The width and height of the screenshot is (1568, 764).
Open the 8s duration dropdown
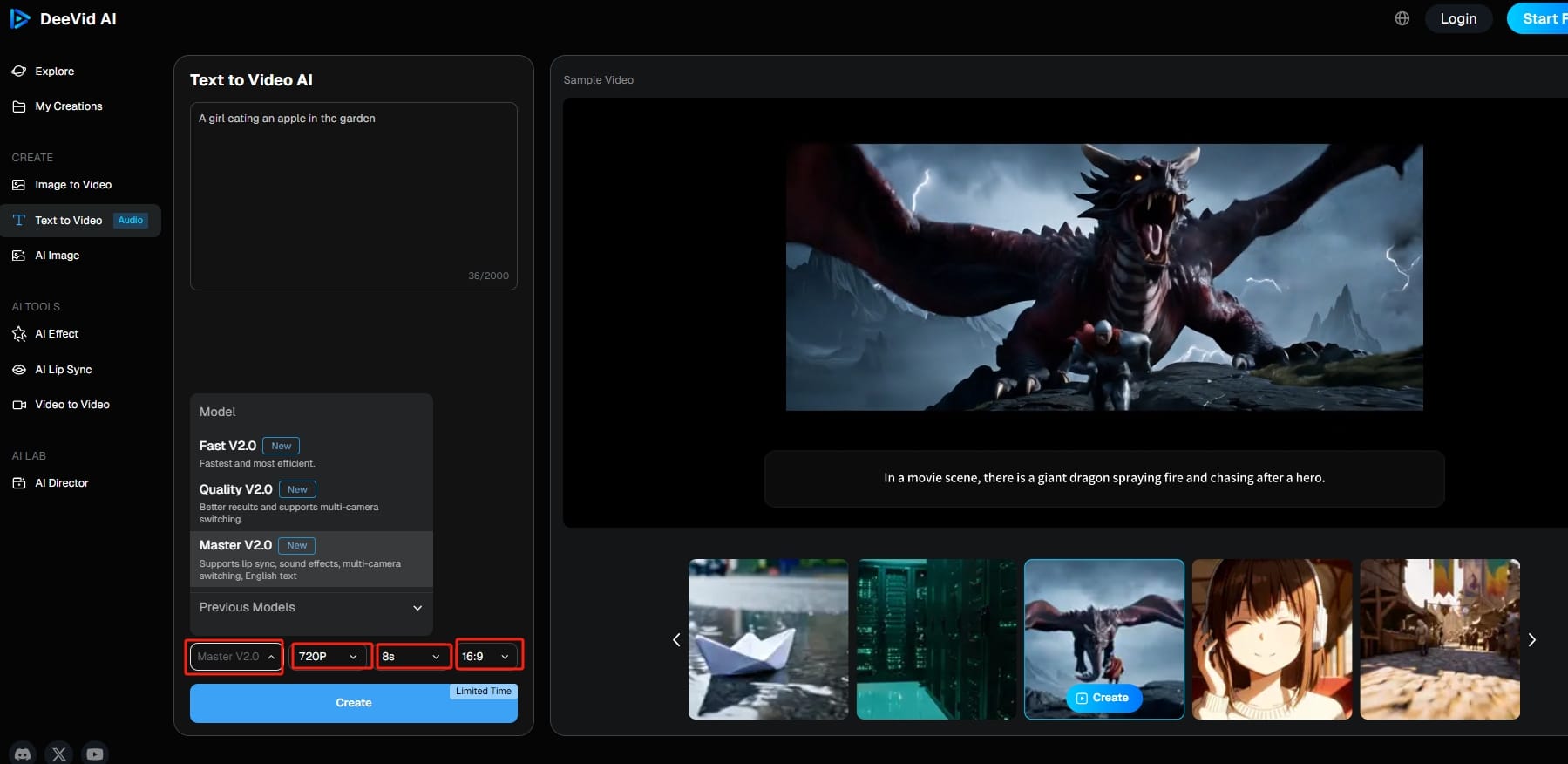(x=412, y=657)
